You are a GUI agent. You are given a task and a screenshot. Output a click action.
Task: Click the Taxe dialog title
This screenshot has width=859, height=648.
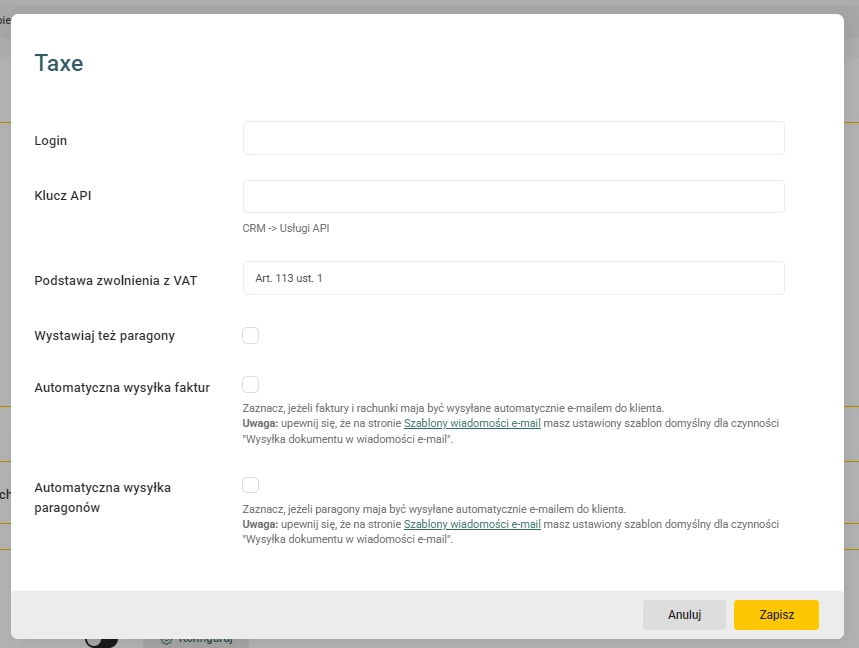[59, 64]
